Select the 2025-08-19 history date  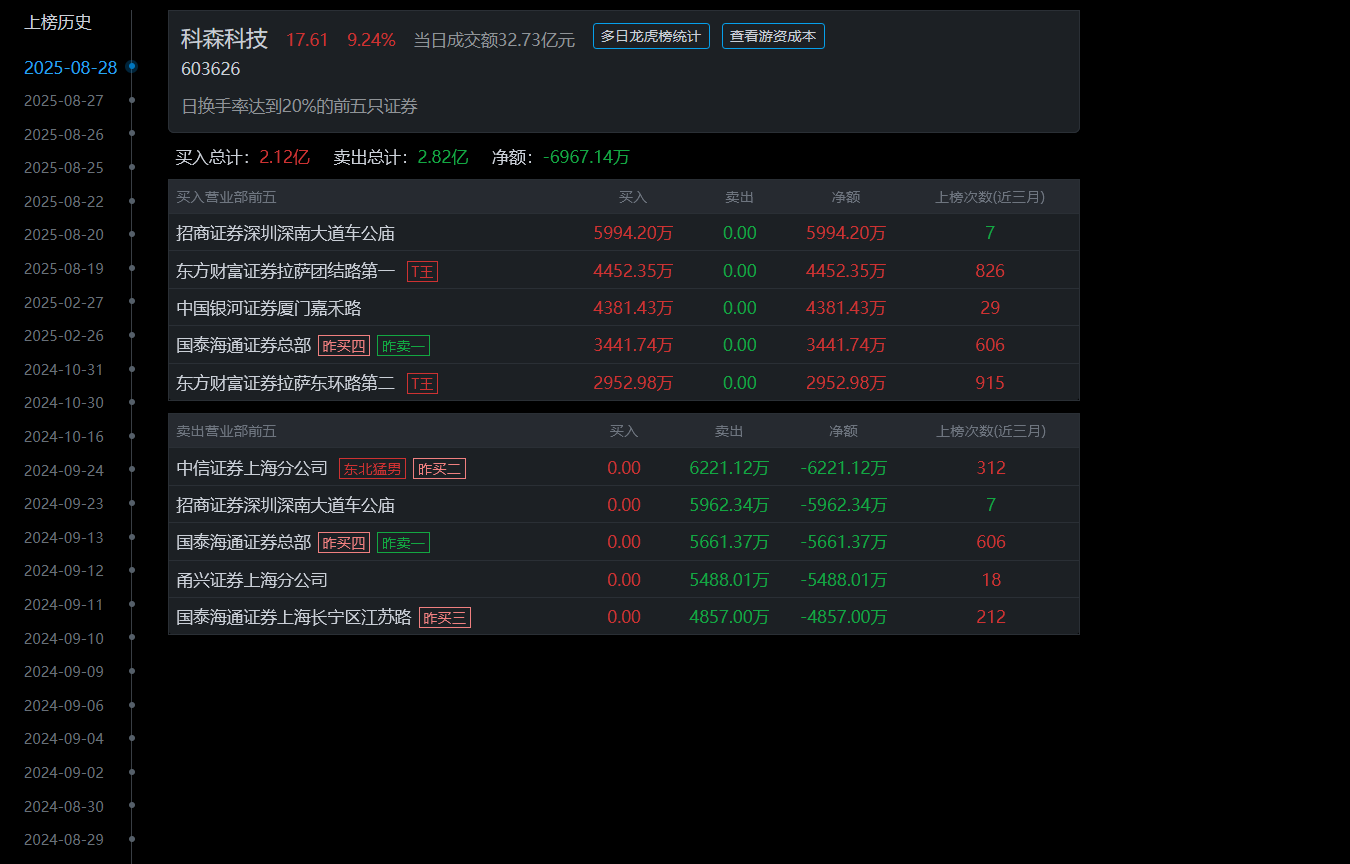point(64,269)
